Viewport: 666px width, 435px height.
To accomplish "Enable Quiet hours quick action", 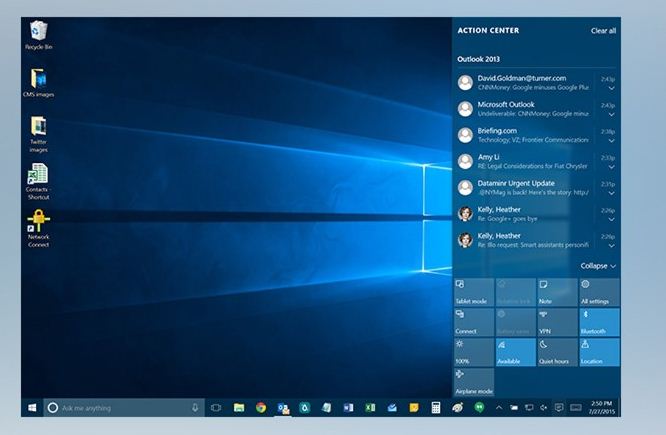I will [x=557, y=352].
